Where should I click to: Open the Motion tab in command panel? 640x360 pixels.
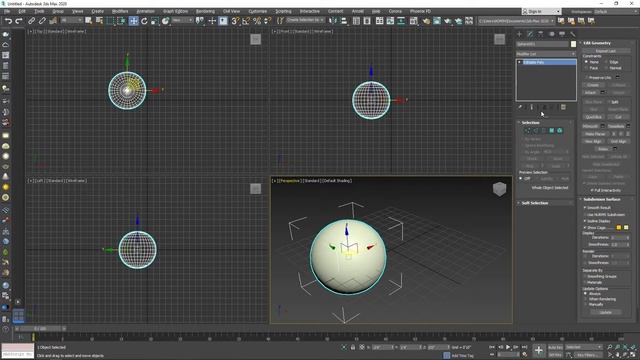tap(551, 34)
